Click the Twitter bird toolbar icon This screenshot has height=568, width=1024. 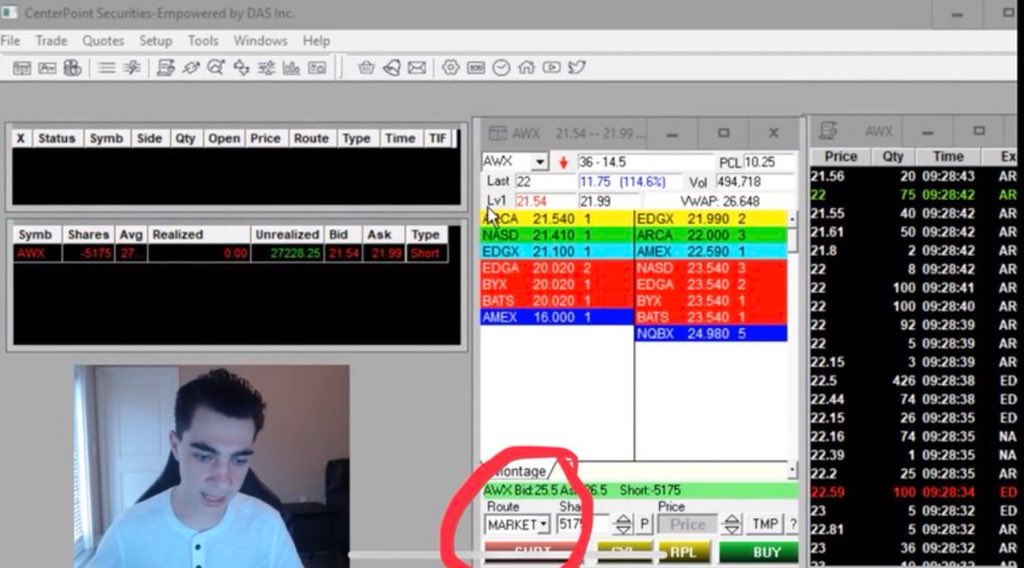(x=577, y=68)
